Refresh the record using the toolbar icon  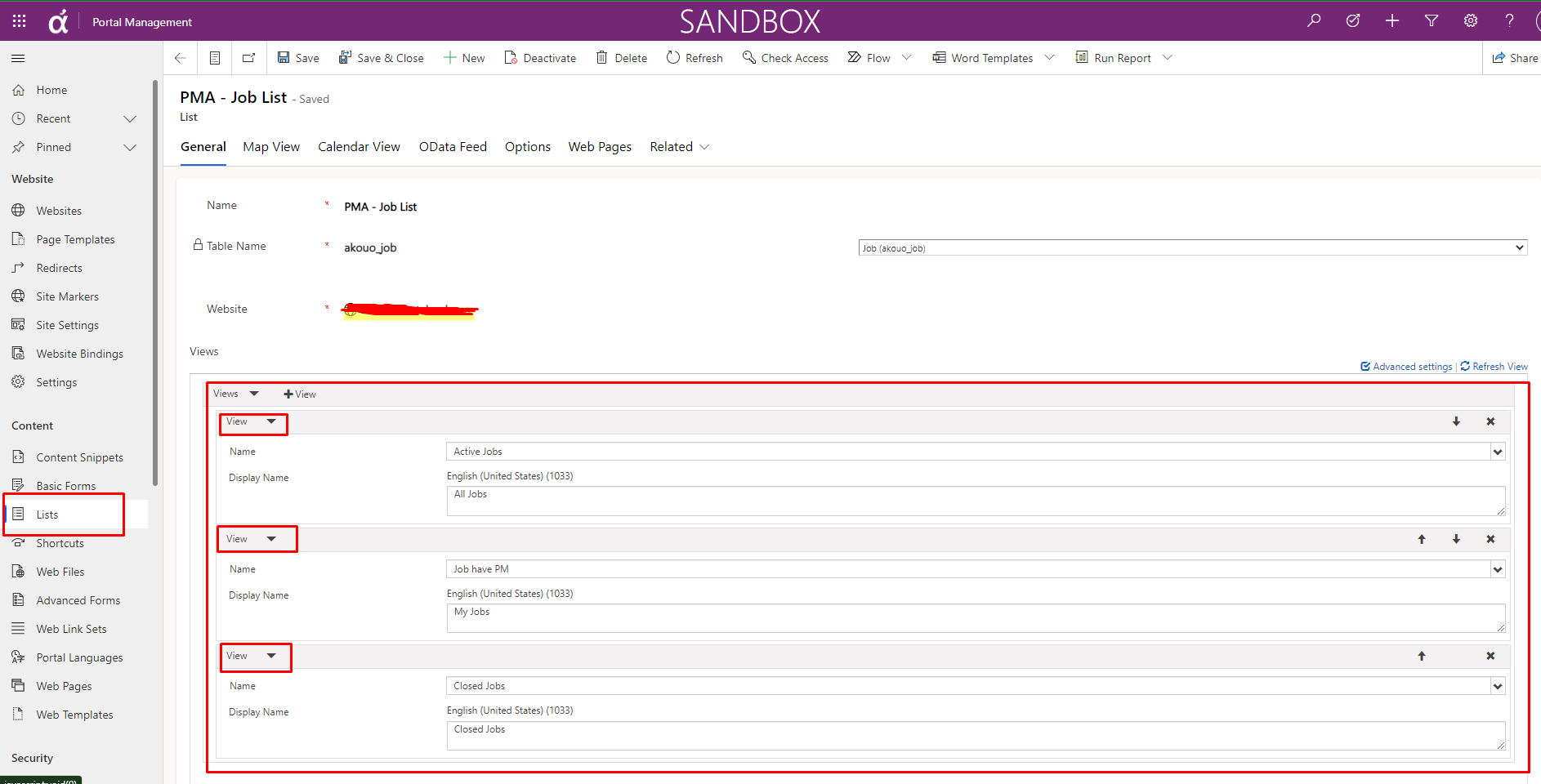point(694,57)
